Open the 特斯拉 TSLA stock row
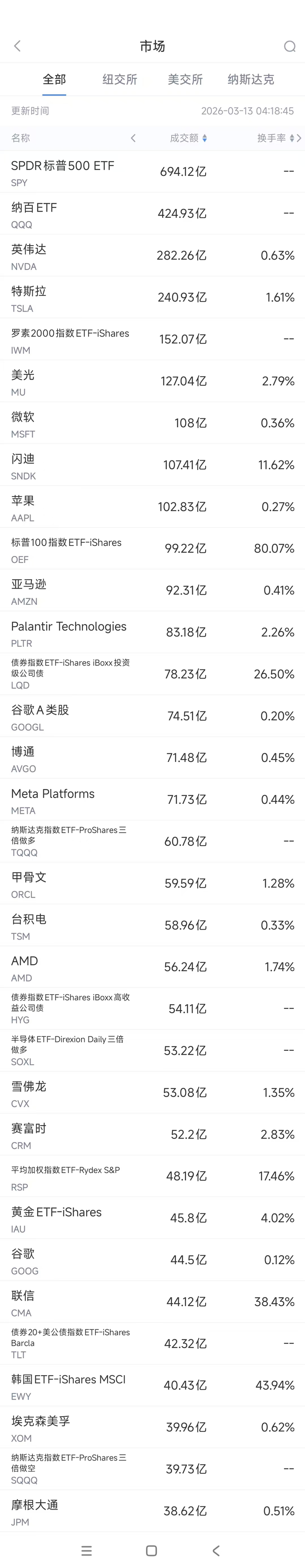Viewport: 305px width, 1568px height. pos(152,298)
